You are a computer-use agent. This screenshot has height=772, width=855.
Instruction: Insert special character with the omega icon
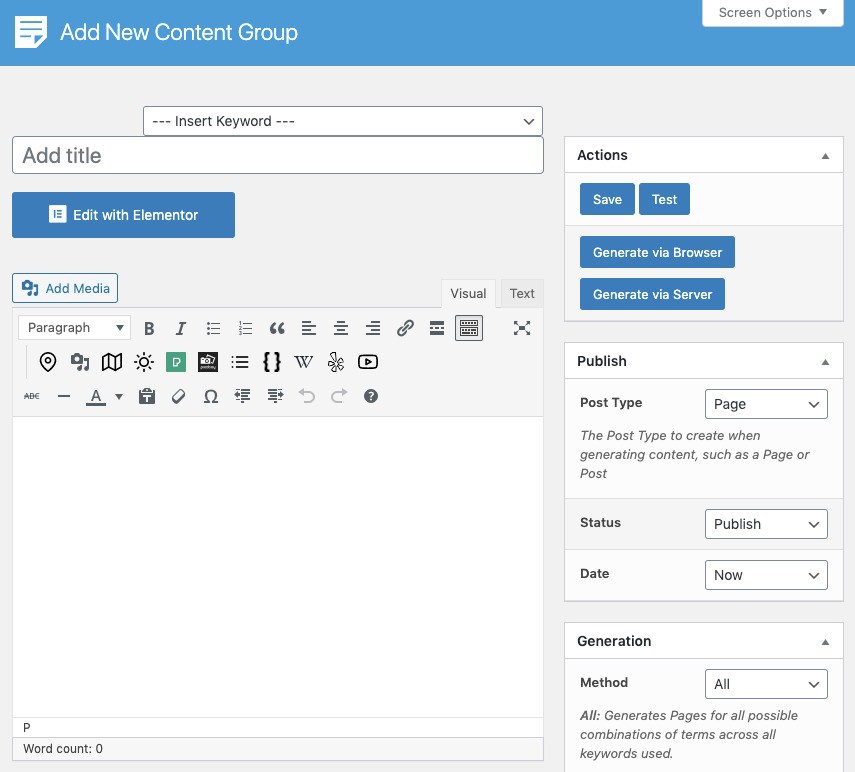tap(210, 396)
